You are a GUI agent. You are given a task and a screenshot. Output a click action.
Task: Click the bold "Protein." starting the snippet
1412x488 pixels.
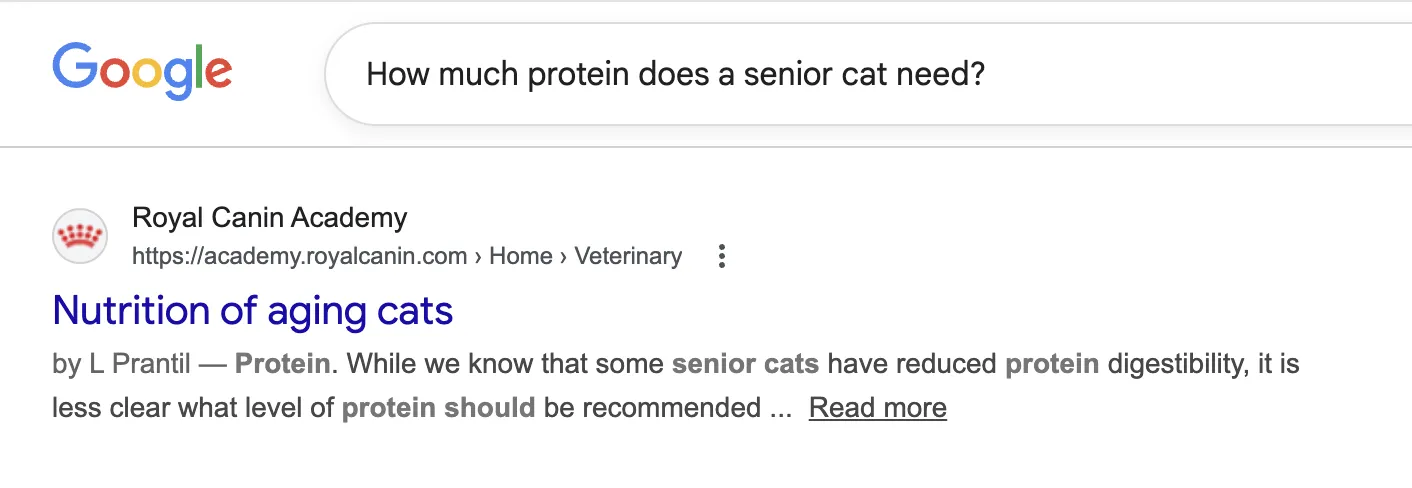click(x=284, y=364)
